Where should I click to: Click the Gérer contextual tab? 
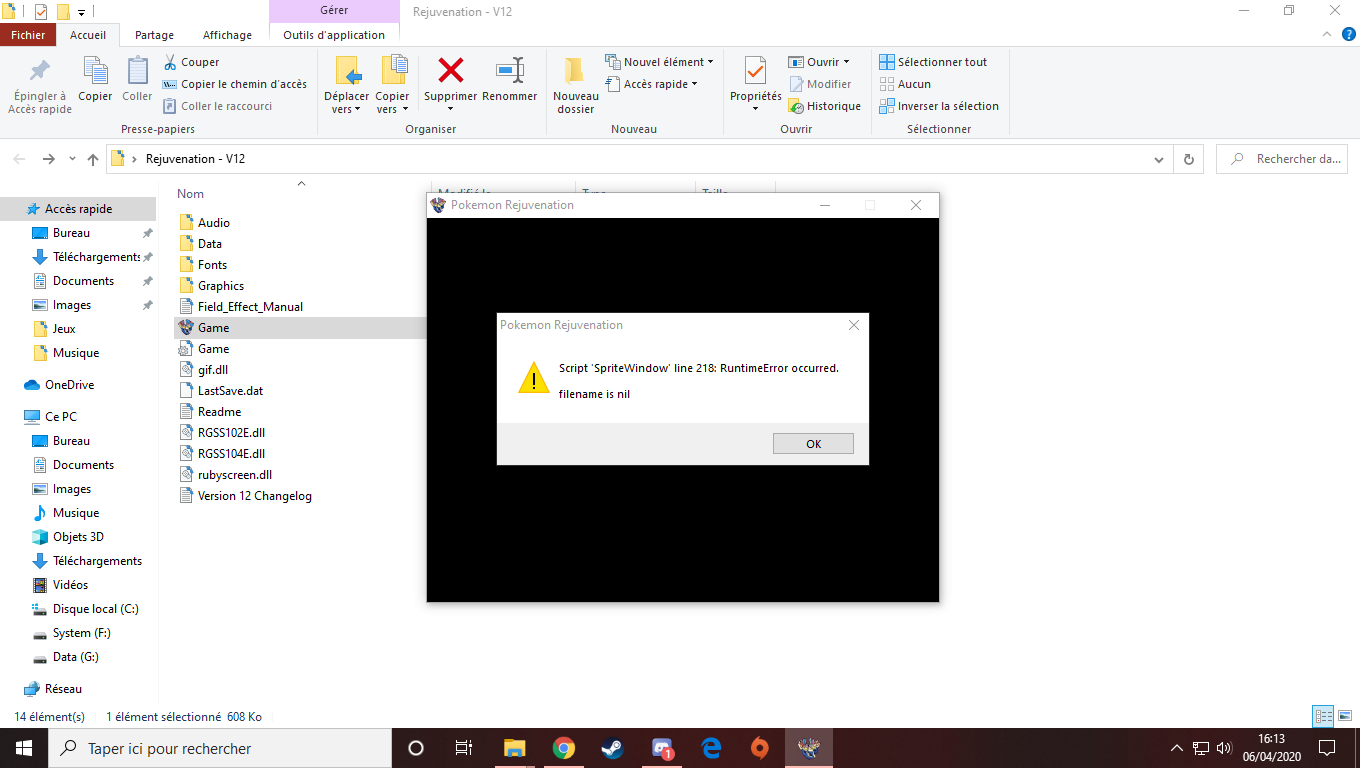[x=334, y=11]
